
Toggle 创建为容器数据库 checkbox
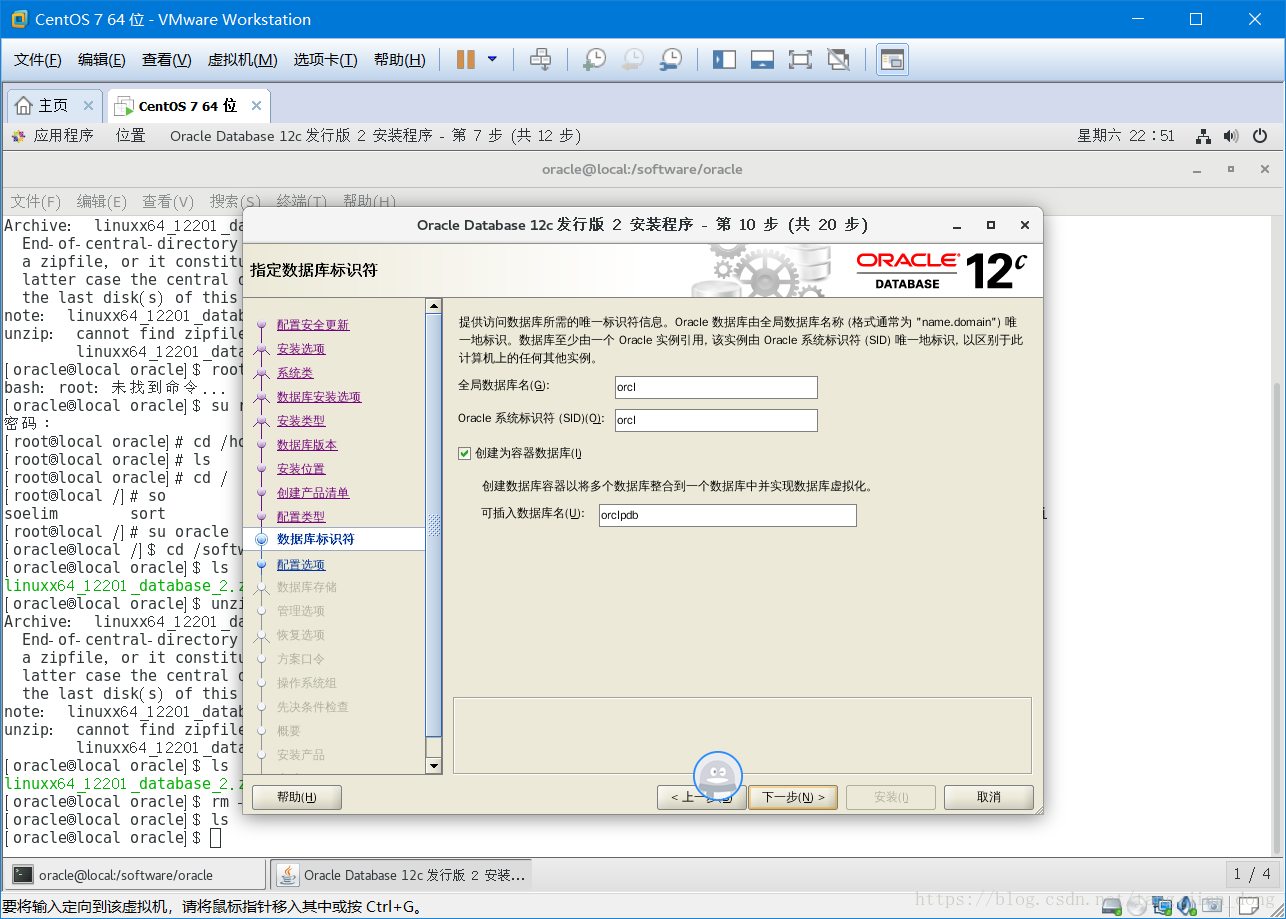pyautogui.click(x=464, y=453)
